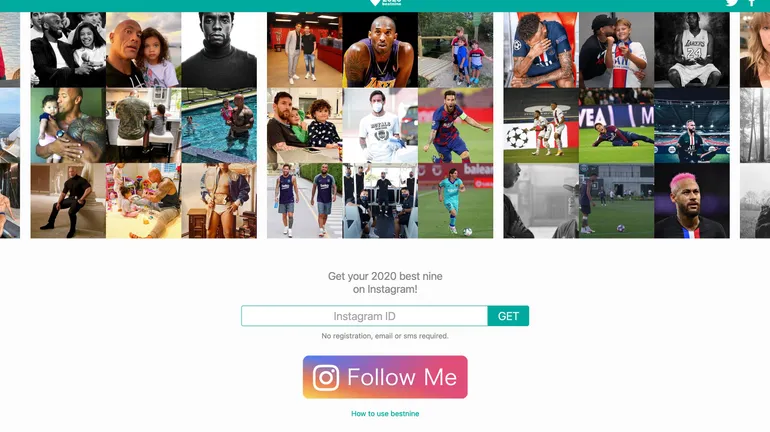Click the Champions League ball photo

(x=541, y=125)
